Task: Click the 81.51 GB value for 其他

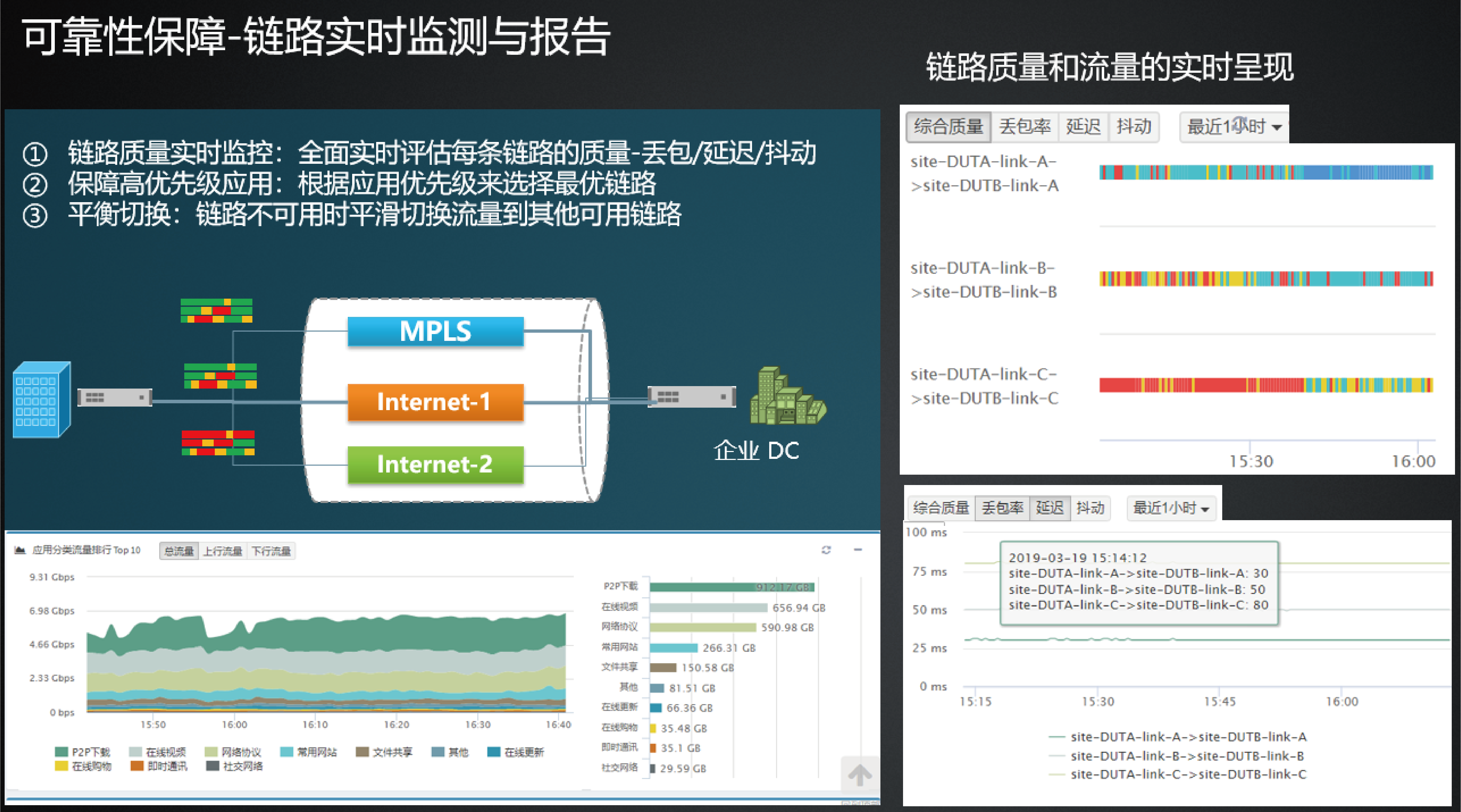Action: (693, 688)
